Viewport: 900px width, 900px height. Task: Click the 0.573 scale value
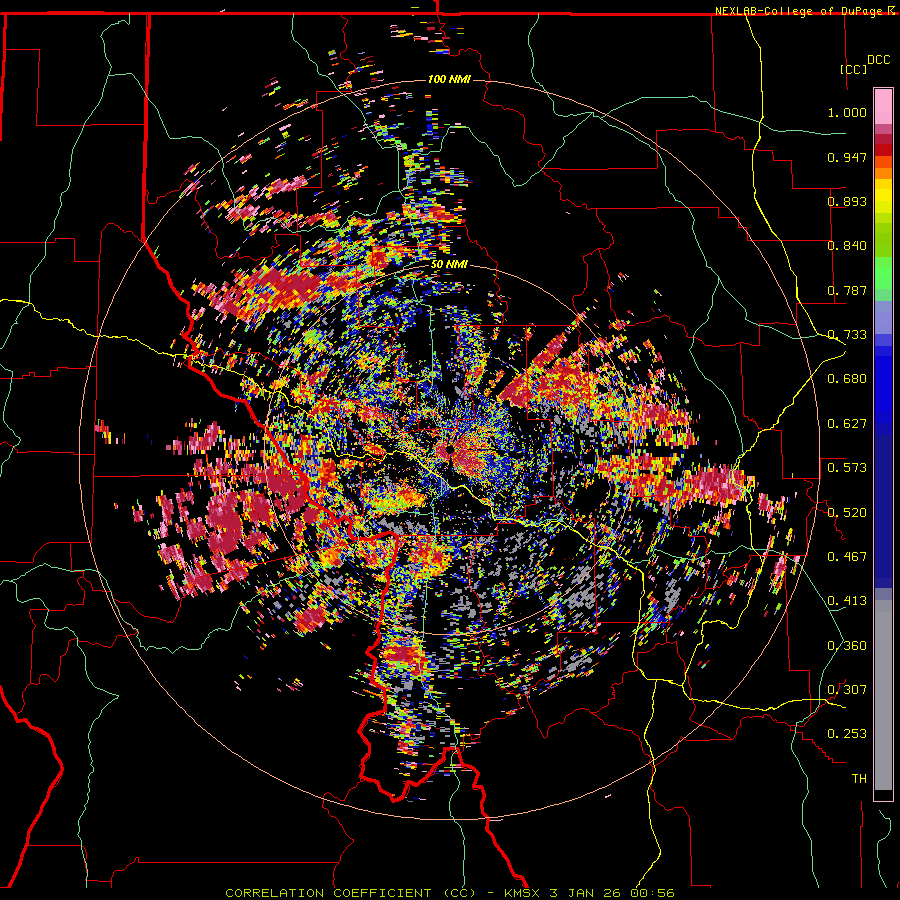coord(847,468)
